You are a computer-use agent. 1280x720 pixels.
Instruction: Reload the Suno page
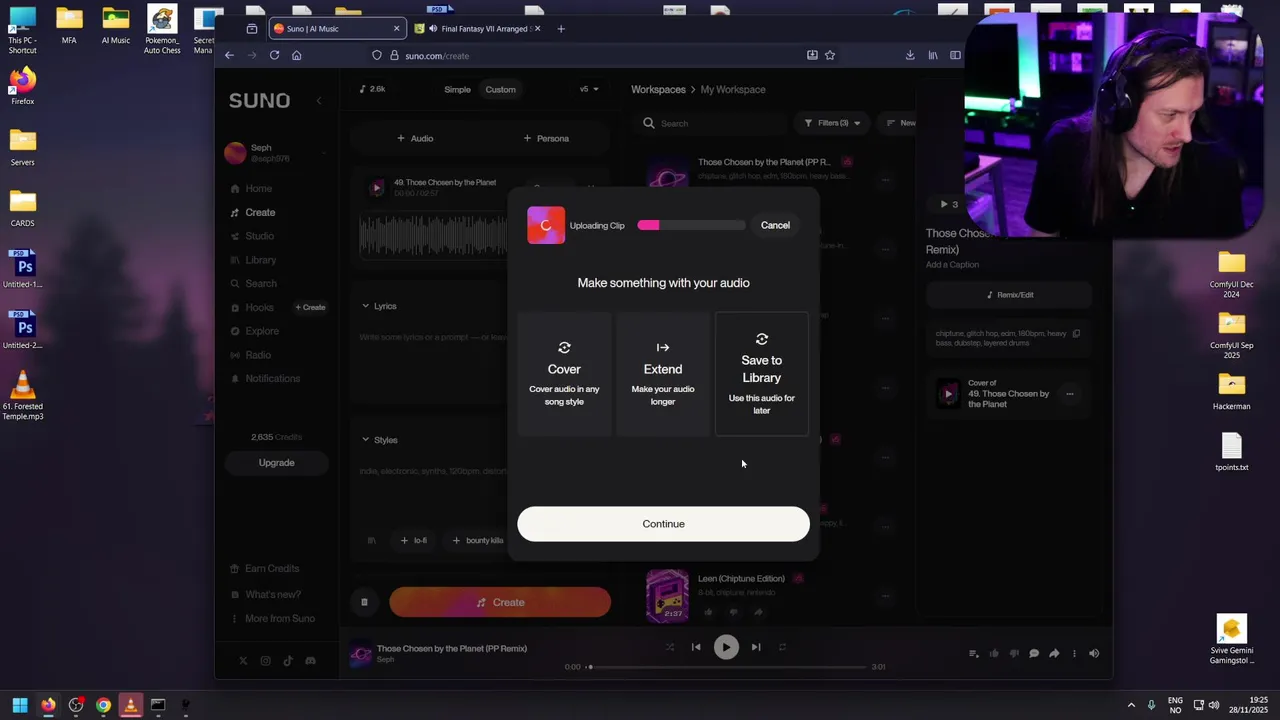[x=274, y=55]
